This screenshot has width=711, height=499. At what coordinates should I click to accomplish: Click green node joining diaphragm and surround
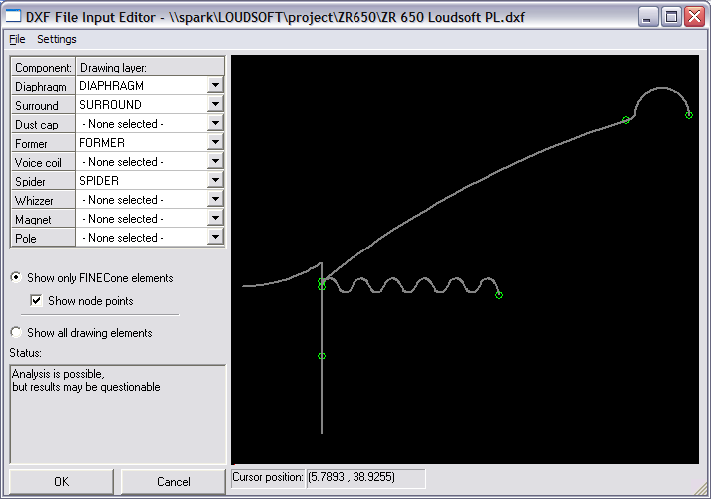tap(626, 120)
